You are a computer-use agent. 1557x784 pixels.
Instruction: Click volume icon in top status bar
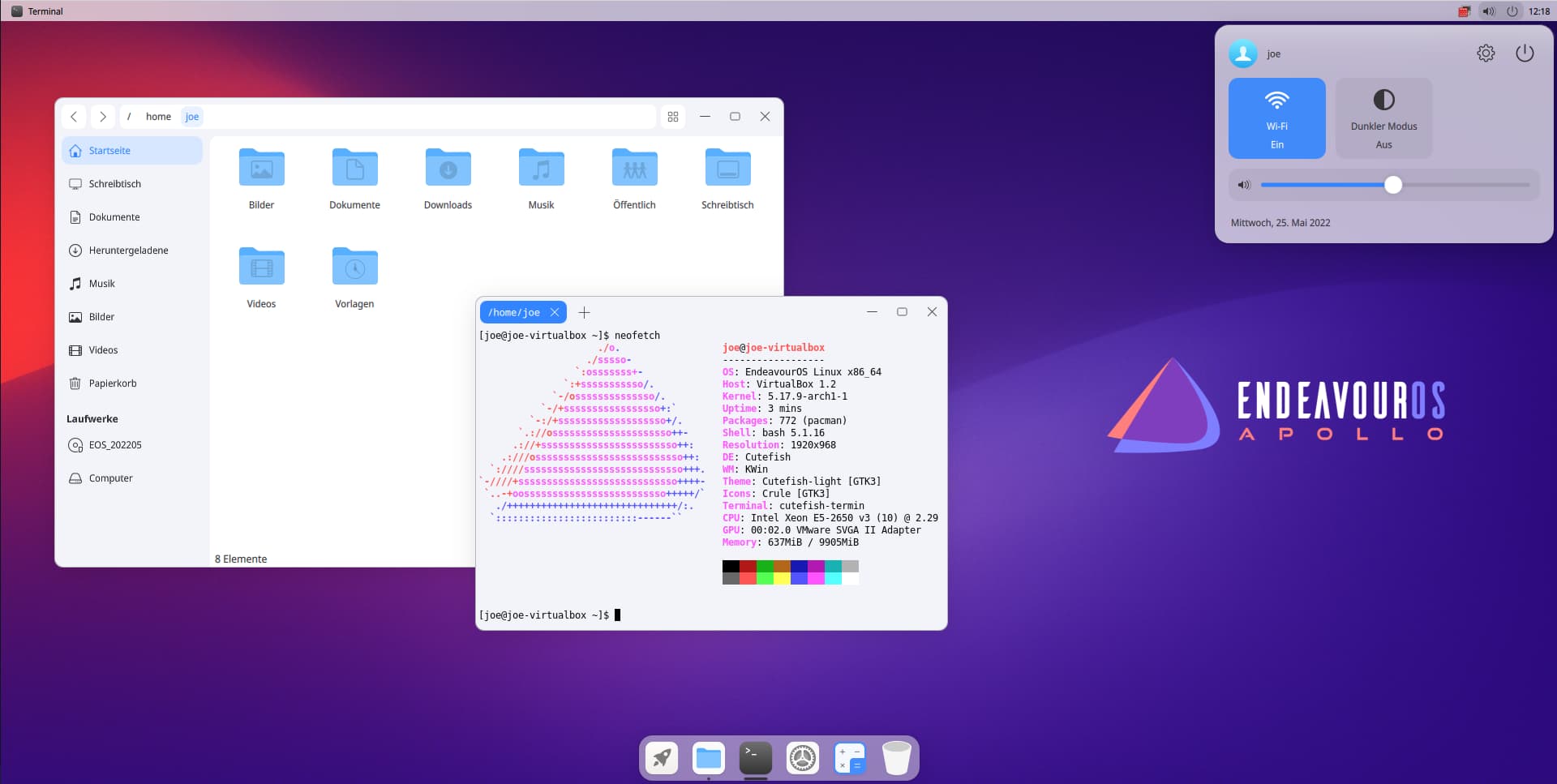pos(1488,11)
